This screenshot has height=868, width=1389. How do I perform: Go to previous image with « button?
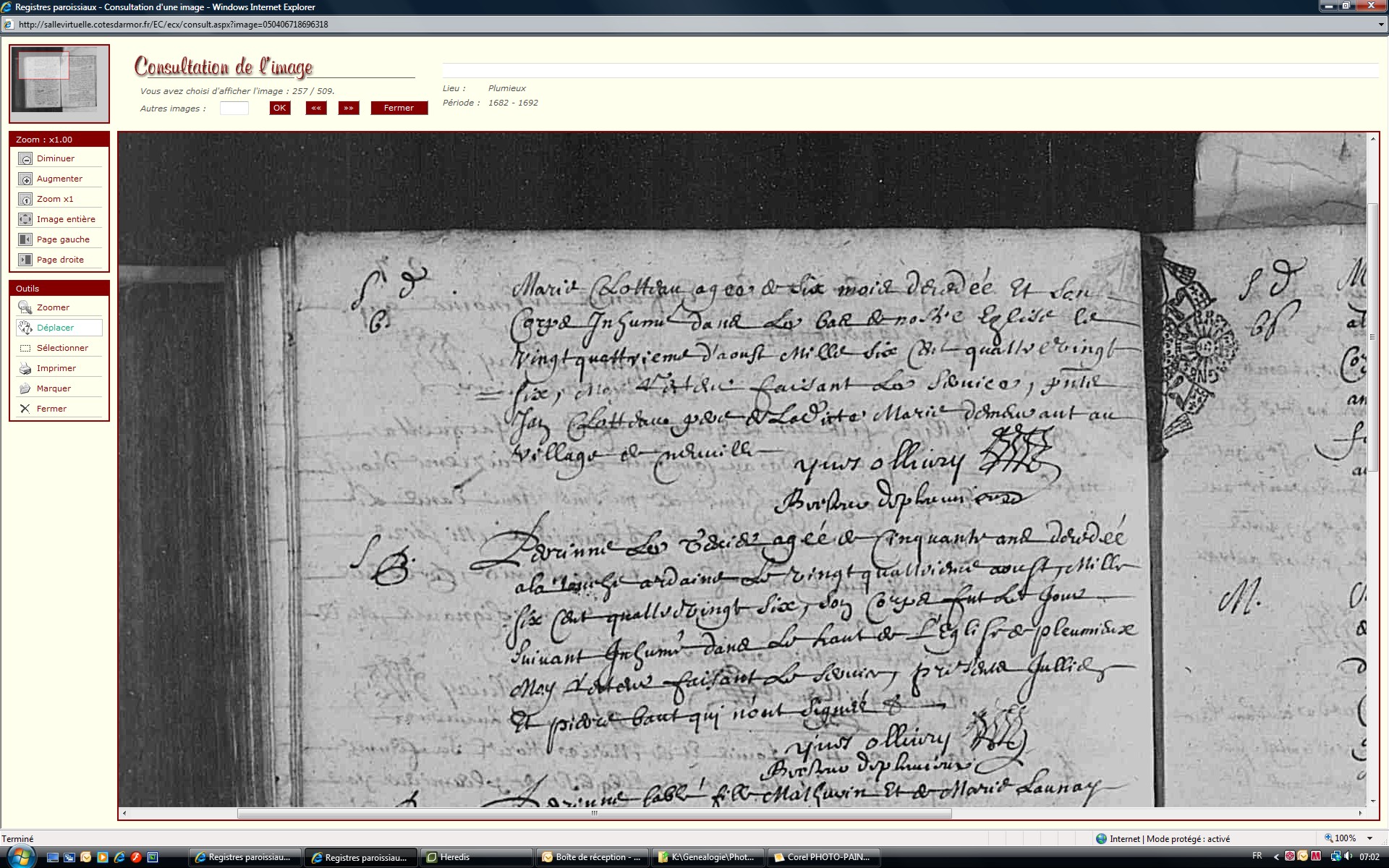pos(316,109)
